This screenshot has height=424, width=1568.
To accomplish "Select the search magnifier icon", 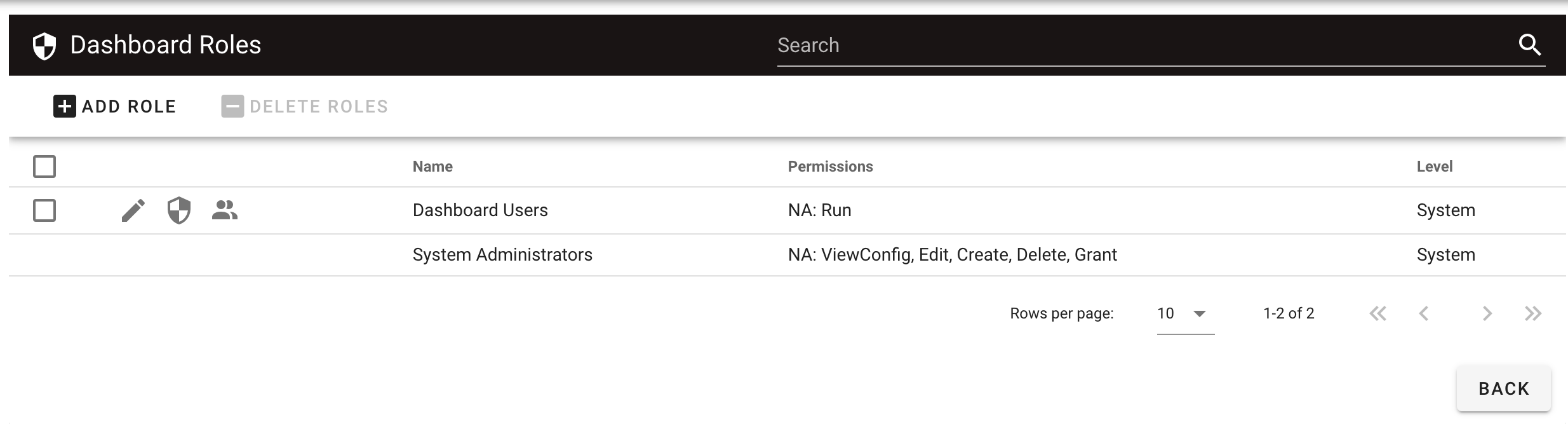I will point(1530,45).
